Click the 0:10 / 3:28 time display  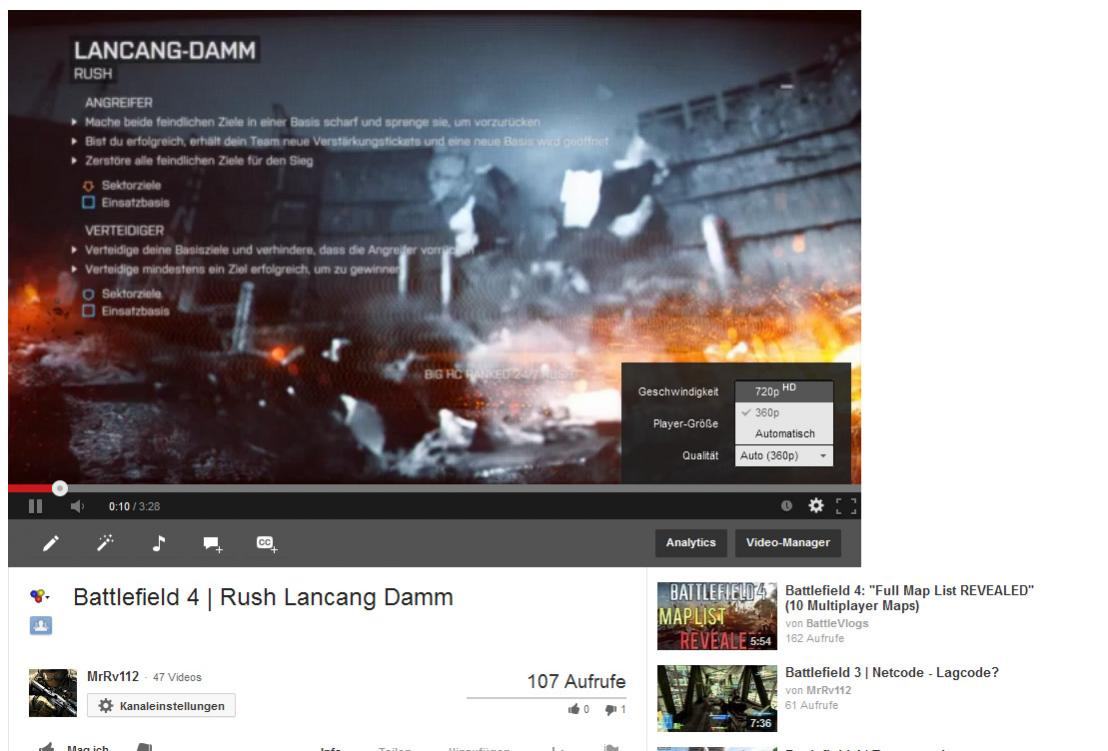pos(134,507)
